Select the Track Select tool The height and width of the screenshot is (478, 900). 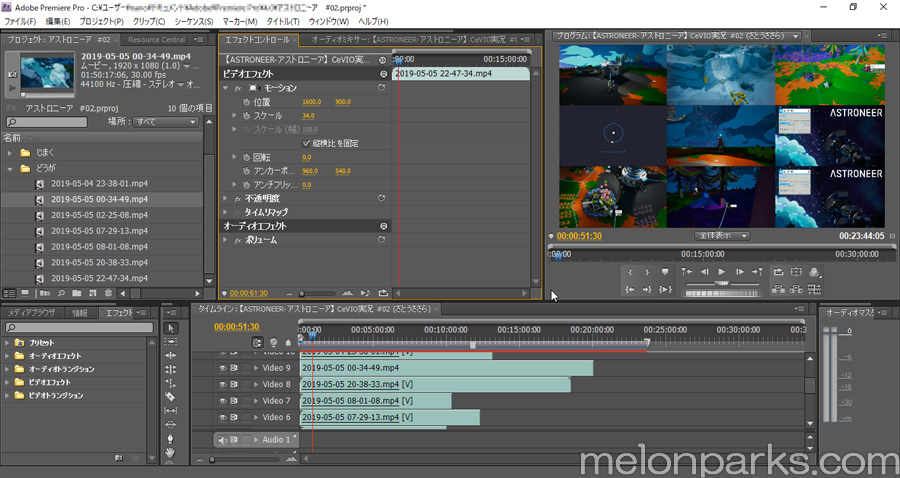[170, 341]
